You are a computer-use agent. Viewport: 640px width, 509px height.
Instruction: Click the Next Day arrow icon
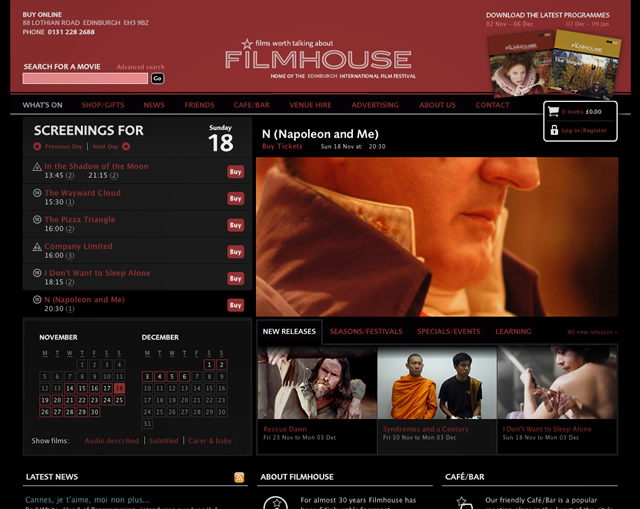(x=126, y=147)
